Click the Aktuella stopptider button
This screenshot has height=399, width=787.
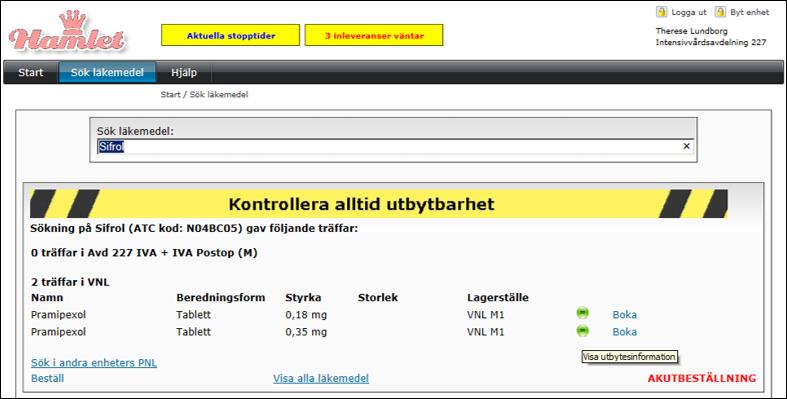tap(230, 35)
